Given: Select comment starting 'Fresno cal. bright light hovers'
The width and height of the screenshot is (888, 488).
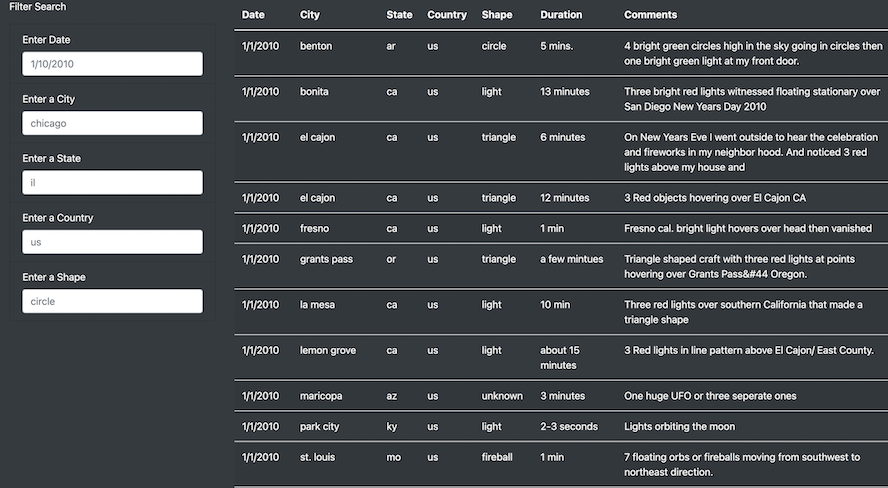Looking at the screenshot, I should click(748, 229).
